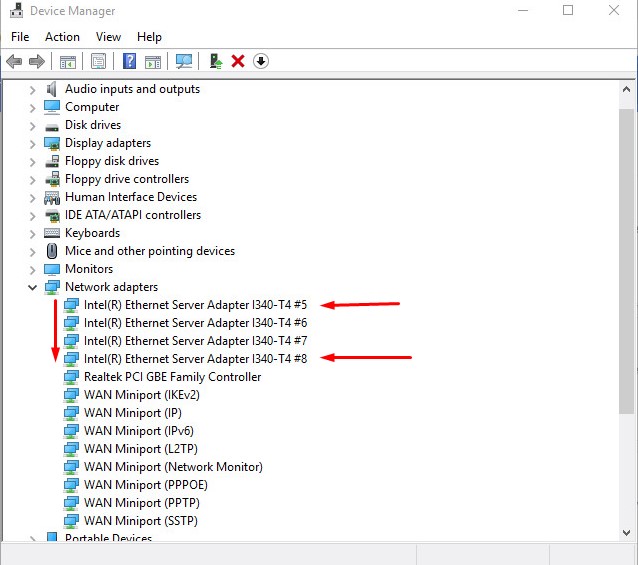This screenshot has height=565, width=638.
Task: Minimize the Device Manager window
Action: 523,10
